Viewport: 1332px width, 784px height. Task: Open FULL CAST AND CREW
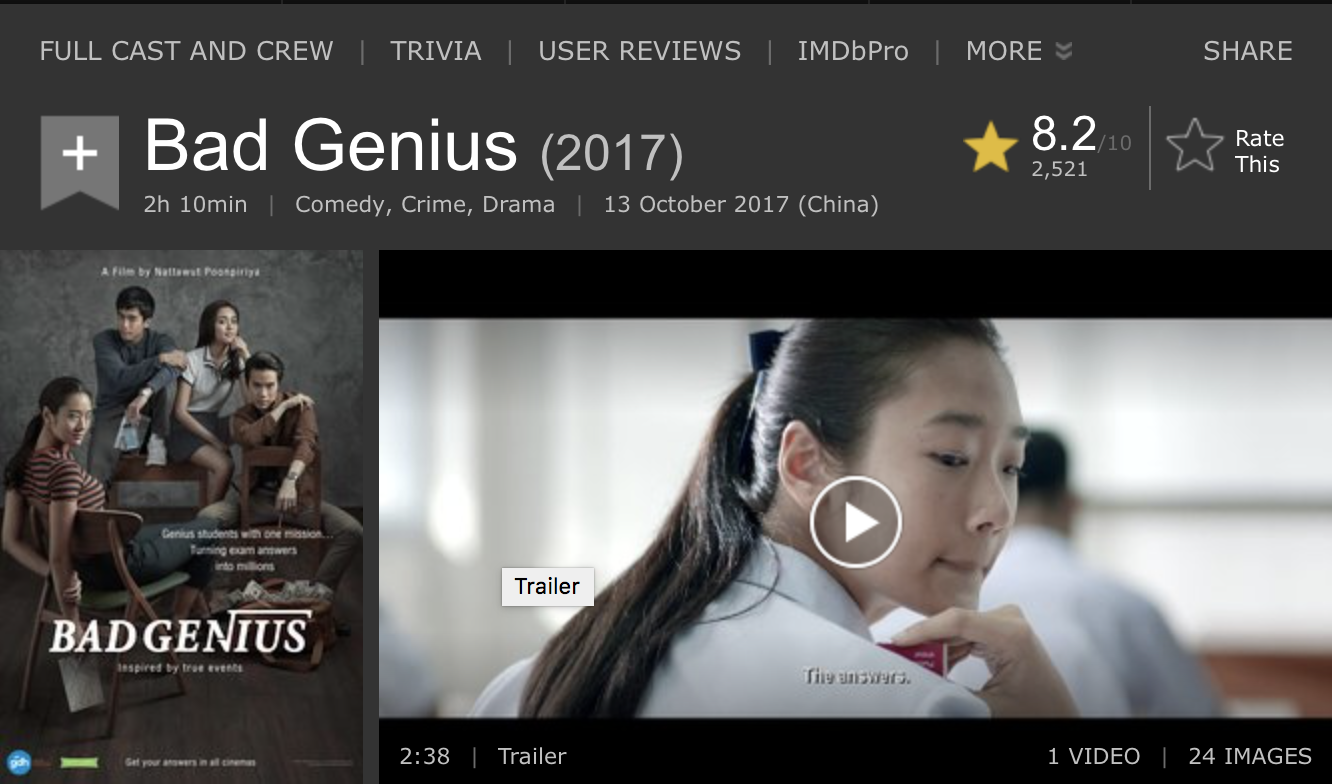[x=186, y=51]
